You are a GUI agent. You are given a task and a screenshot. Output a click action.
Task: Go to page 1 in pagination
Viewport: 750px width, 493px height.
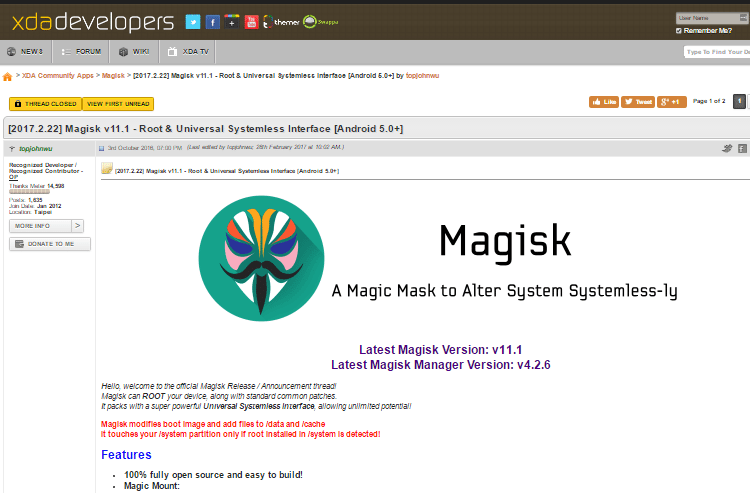[x=739, y=101]
